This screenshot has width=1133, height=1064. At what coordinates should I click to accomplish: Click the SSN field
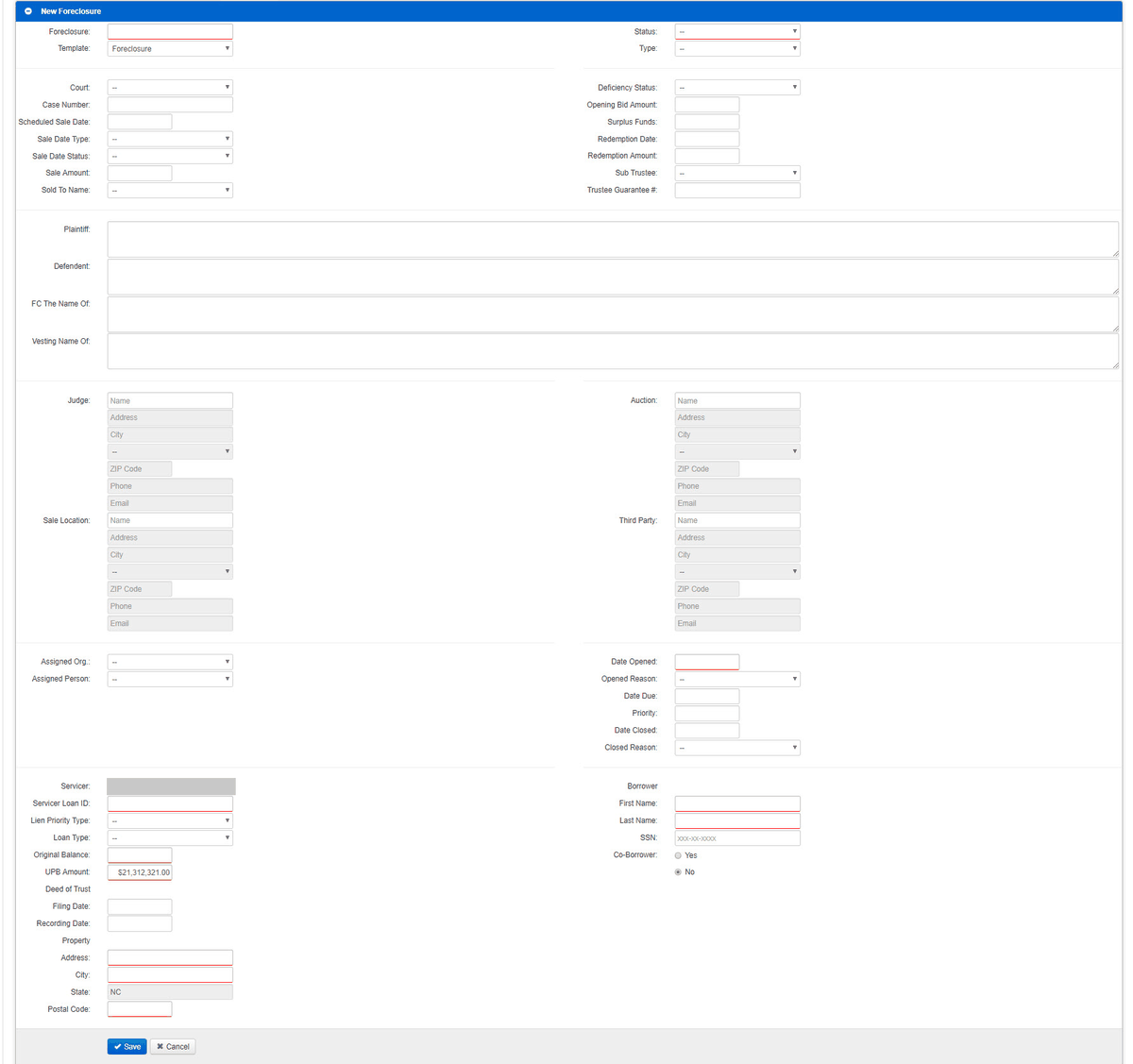(x=737, y=837)
